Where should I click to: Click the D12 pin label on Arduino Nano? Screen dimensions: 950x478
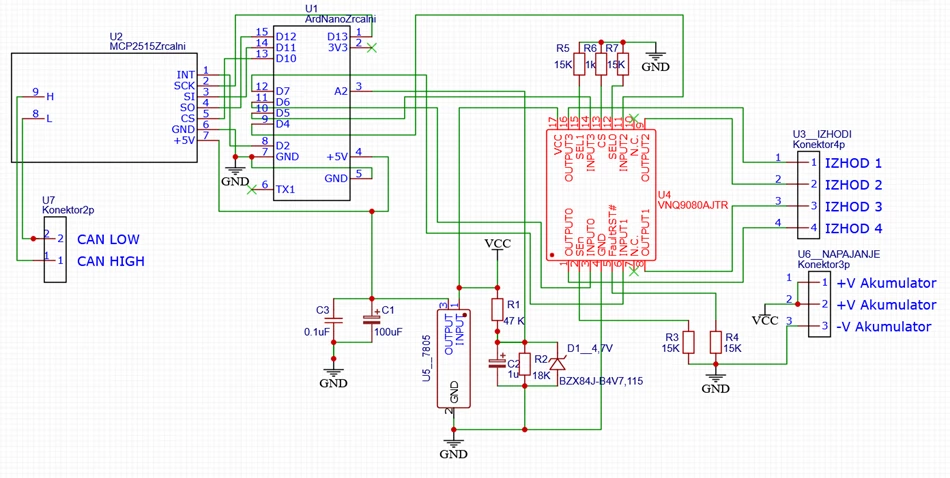tap(286, 36)
